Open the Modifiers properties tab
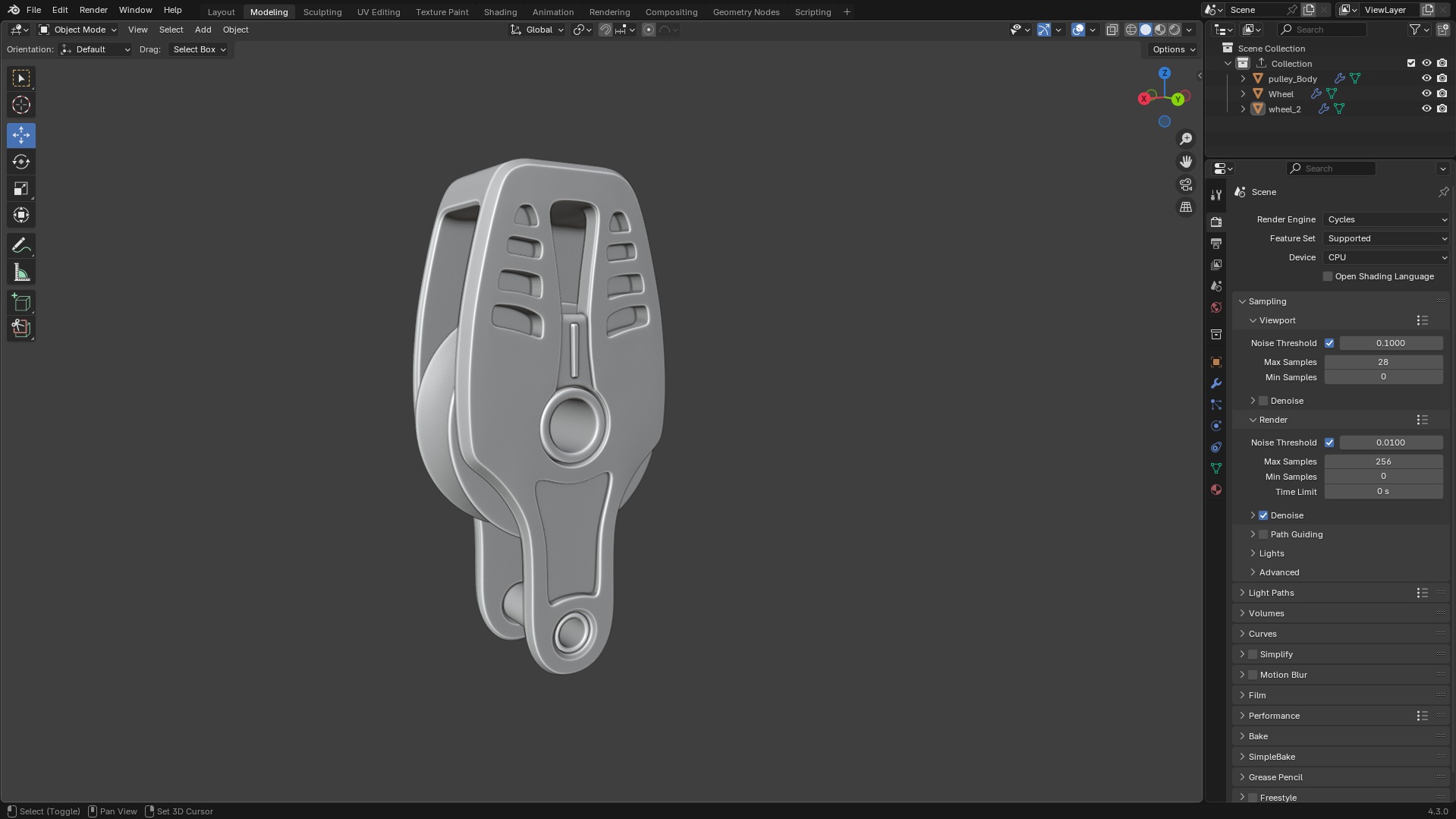Image resolution: width=1456 pixels, height=819 pixels. 1216,383
